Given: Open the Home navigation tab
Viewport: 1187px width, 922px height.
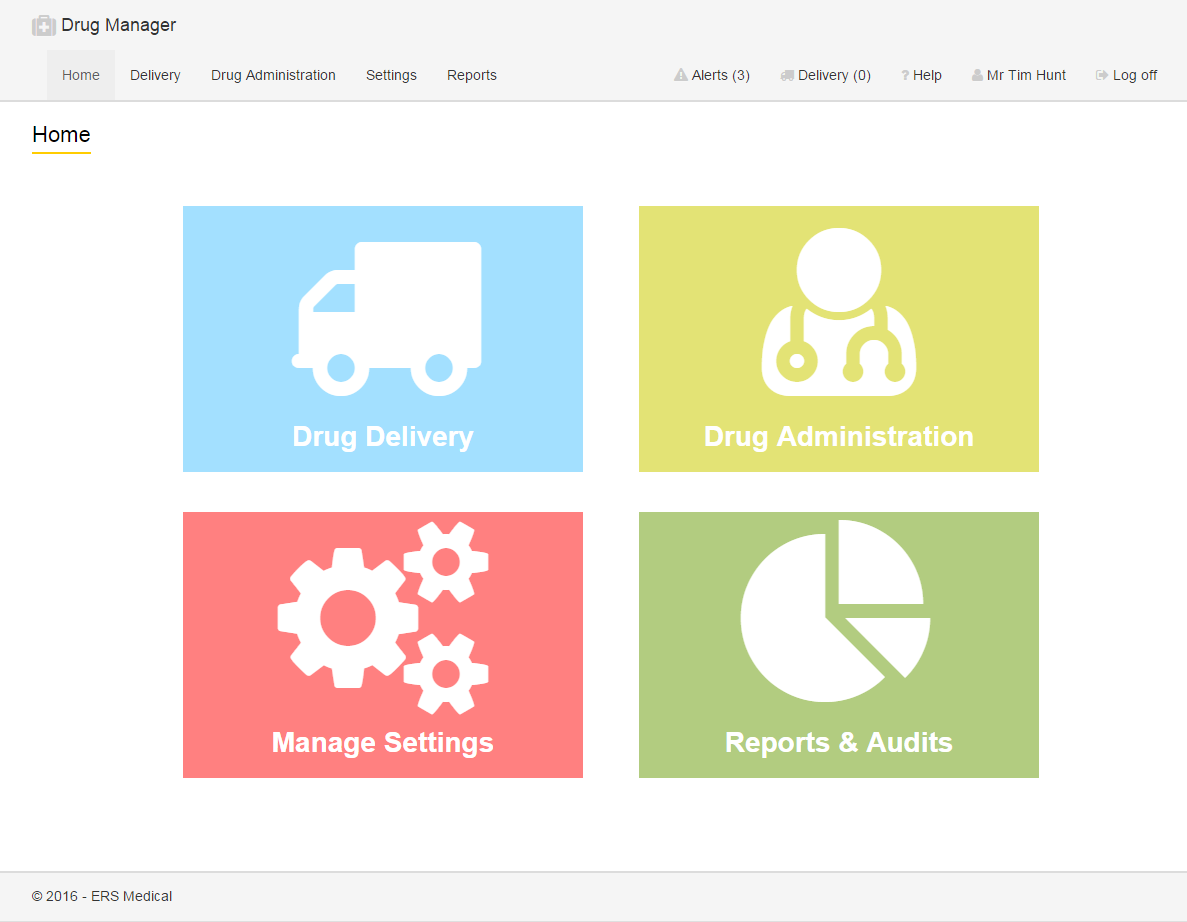Looking at the screenshot, I should click(81, 75).
